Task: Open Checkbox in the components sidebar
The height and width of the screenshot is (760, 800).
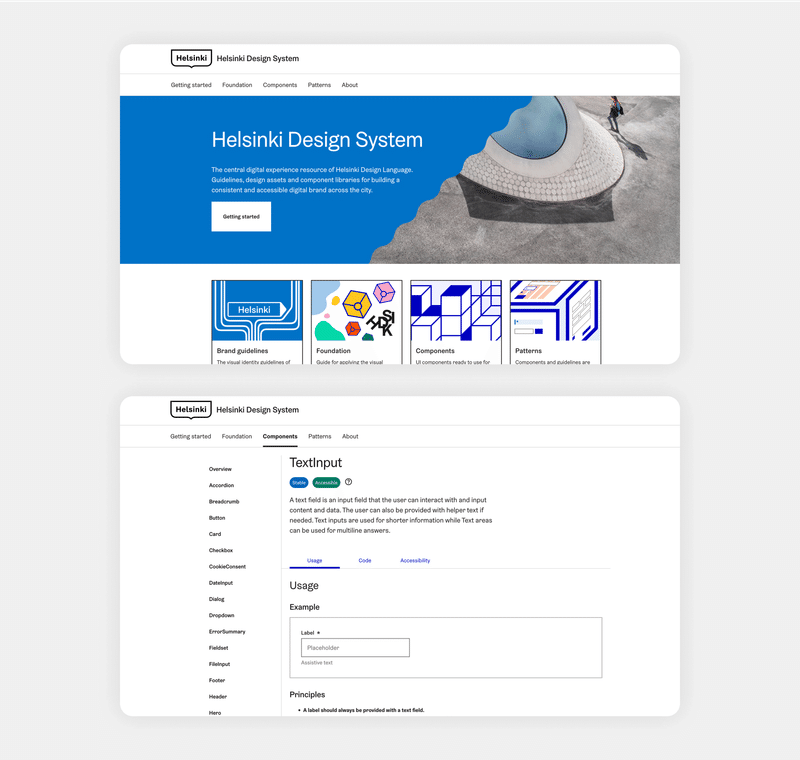Action: [221, 551]
